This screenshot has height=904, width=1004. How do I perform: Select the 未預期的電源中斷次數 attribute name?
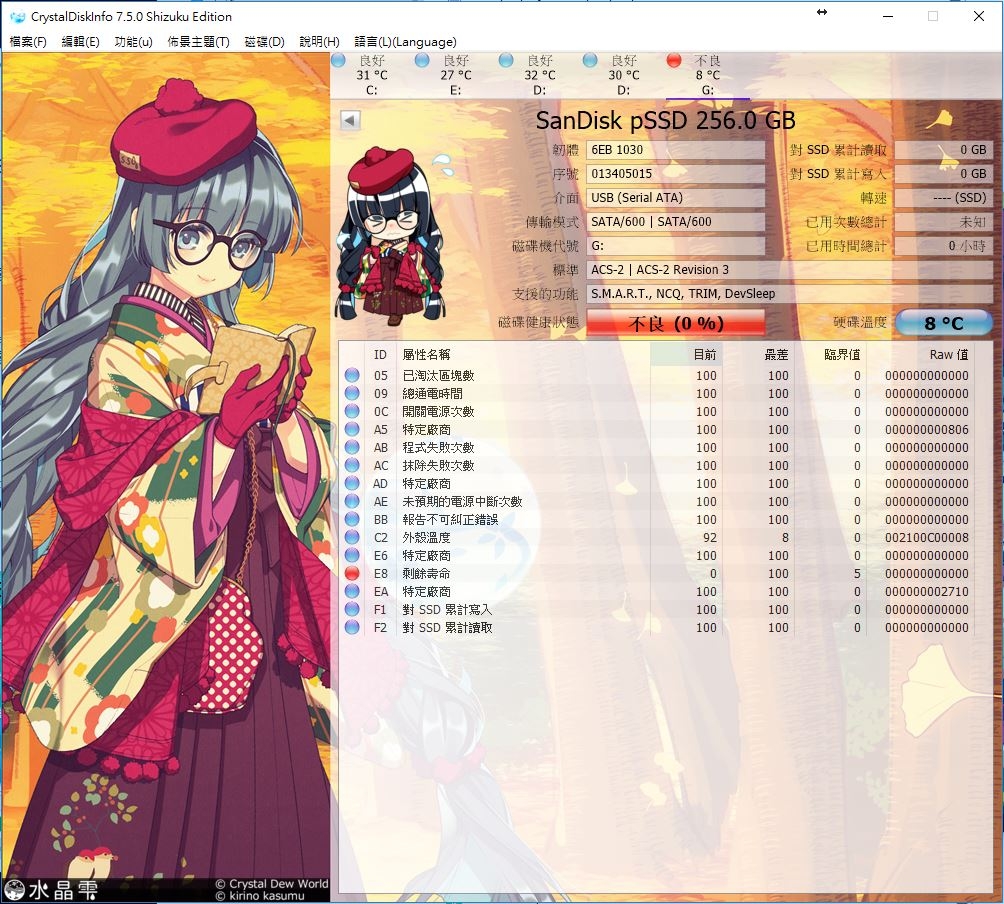click(462, 501)
